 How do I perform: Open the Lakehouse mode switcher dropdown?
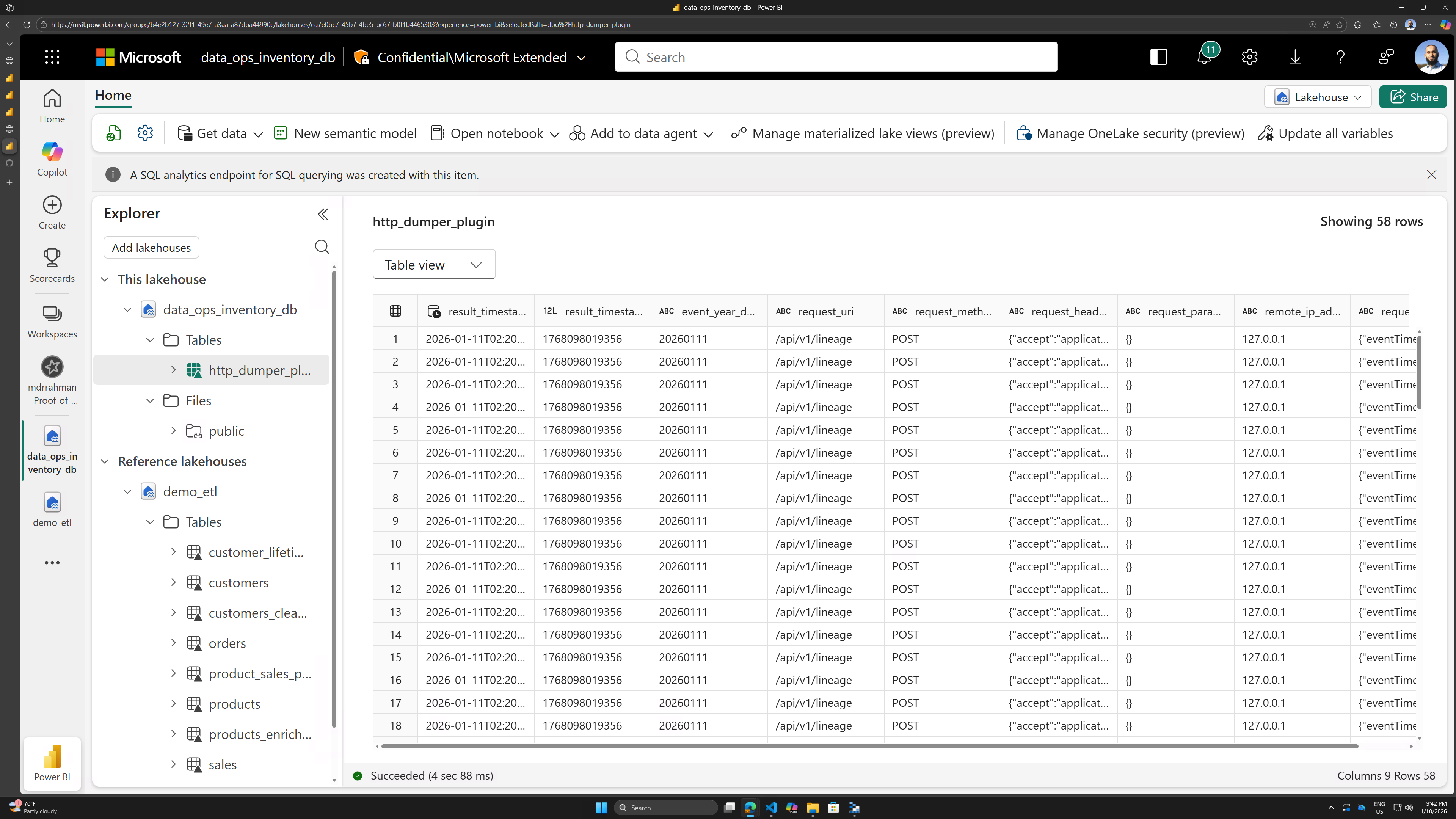point(1318,97)
